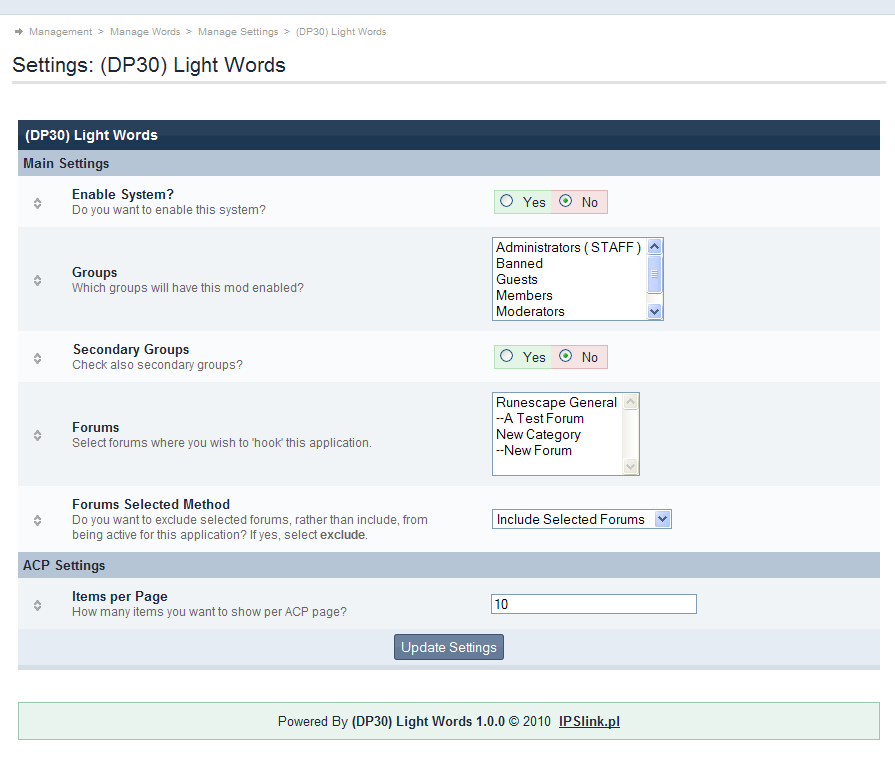Select Yes for Secondary Groups
Screen dimensions: 895x761
(507, 356)
